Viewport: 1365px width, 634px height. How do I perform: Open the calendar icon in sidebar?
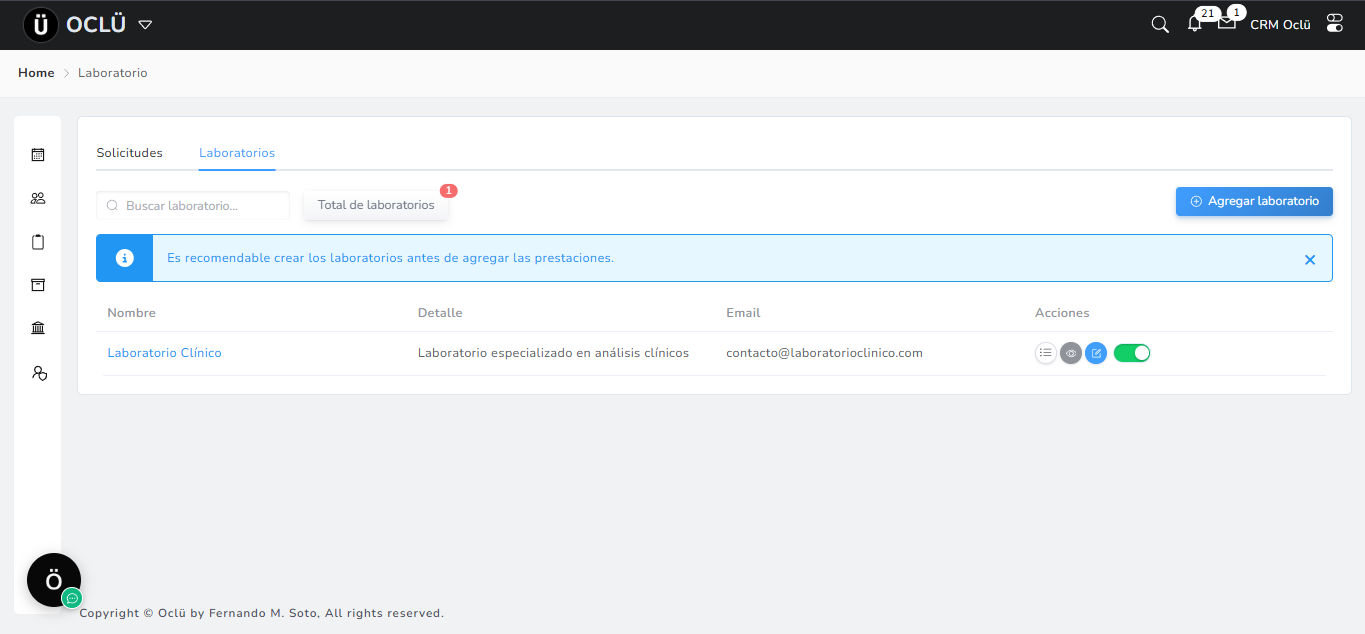click(38, 155)
